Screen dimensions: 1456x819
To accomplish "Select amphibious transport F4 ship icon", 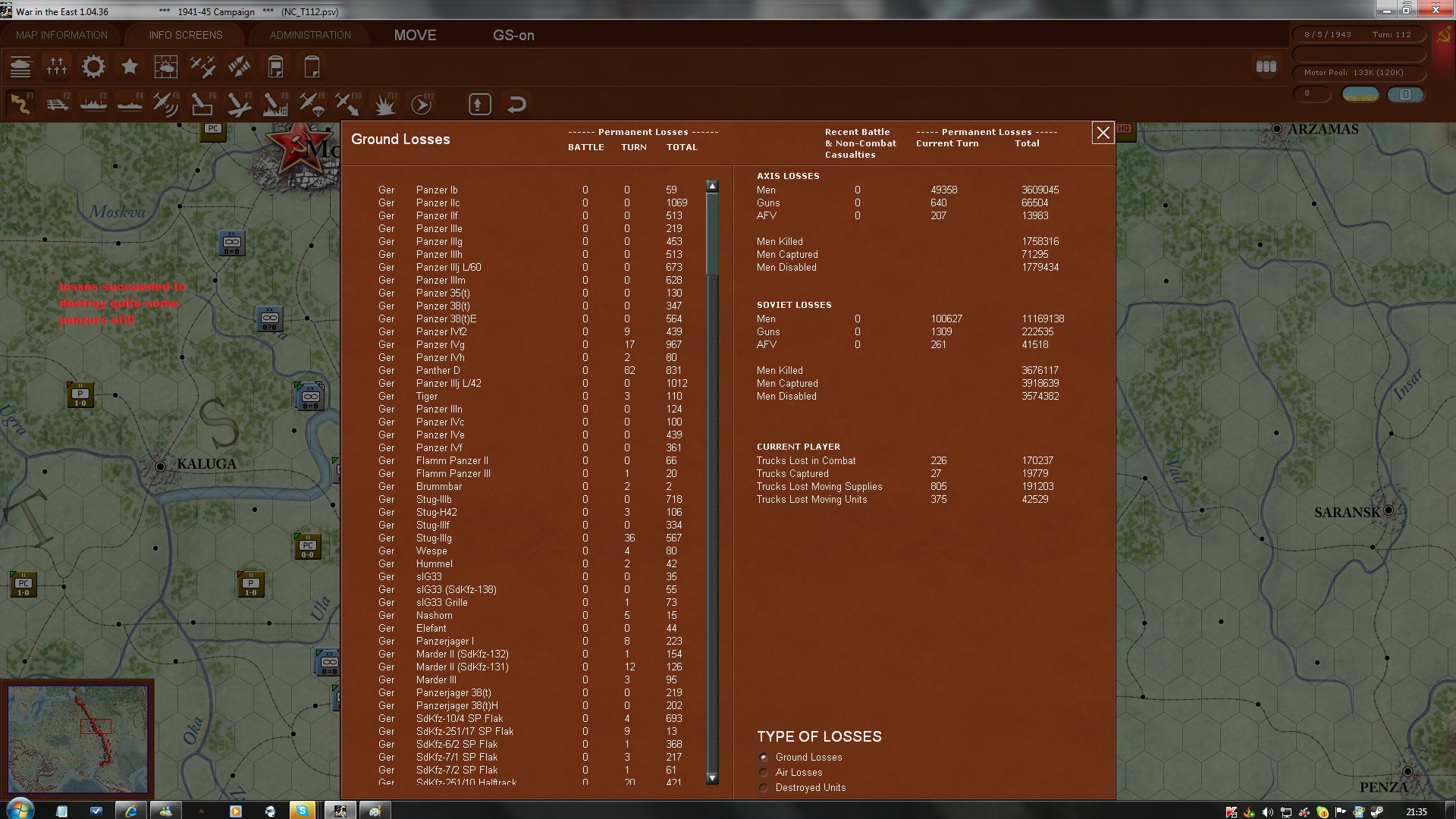I will [130, 104].
